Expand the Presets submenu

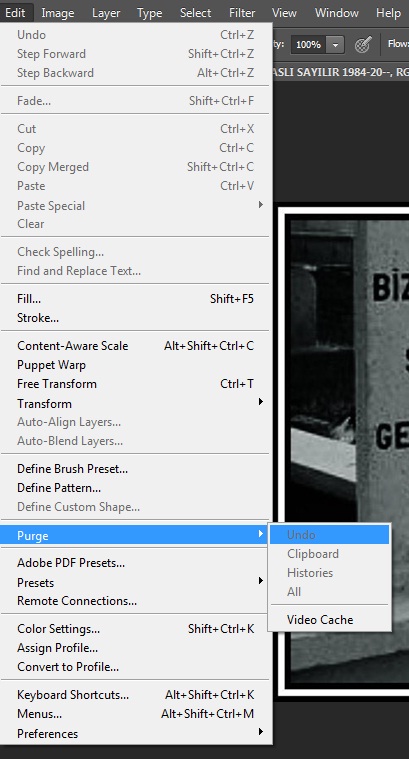[x=136, y=582]
